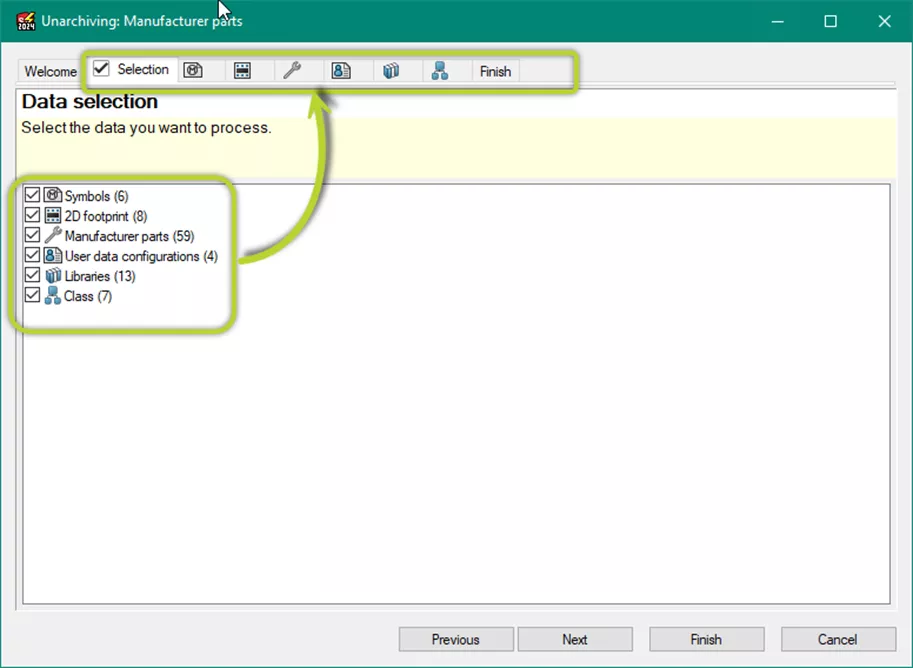Cancel the unarchiving wizard
The width and height of the screenshot is (913, 668).
[837, 639]
